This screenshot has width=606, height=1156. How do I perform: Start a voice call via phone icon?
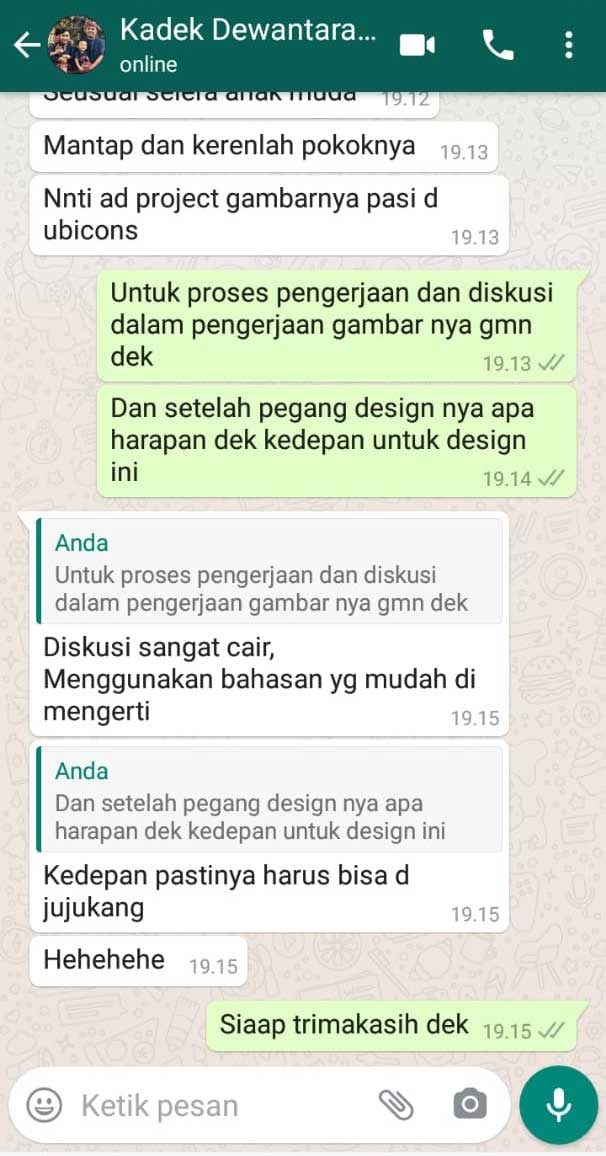click(498, 46)
